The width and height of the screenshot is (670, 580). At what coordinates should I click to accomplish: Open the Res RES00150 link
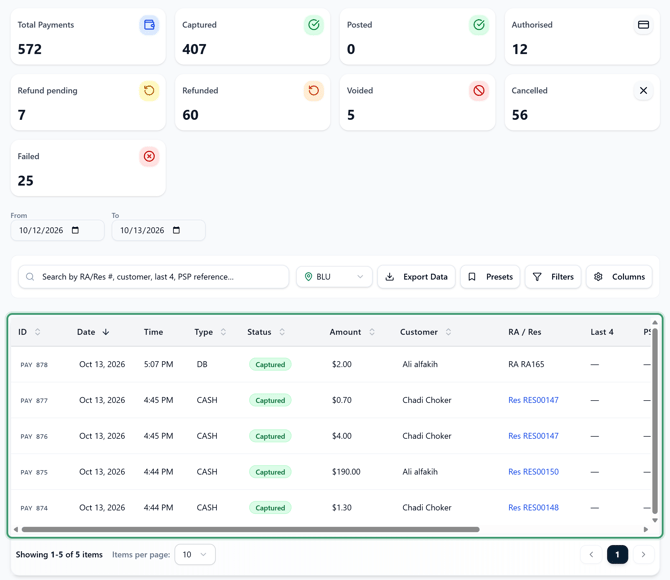tap(533, 472)
